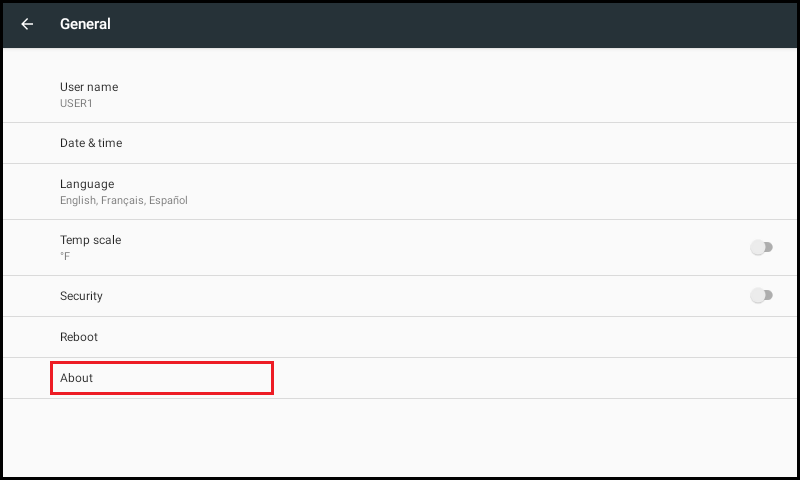The height and width of the screenshot is (480, 800).
Task: Click the English, Français, Español subtitle
Action: tap(123, 200)
